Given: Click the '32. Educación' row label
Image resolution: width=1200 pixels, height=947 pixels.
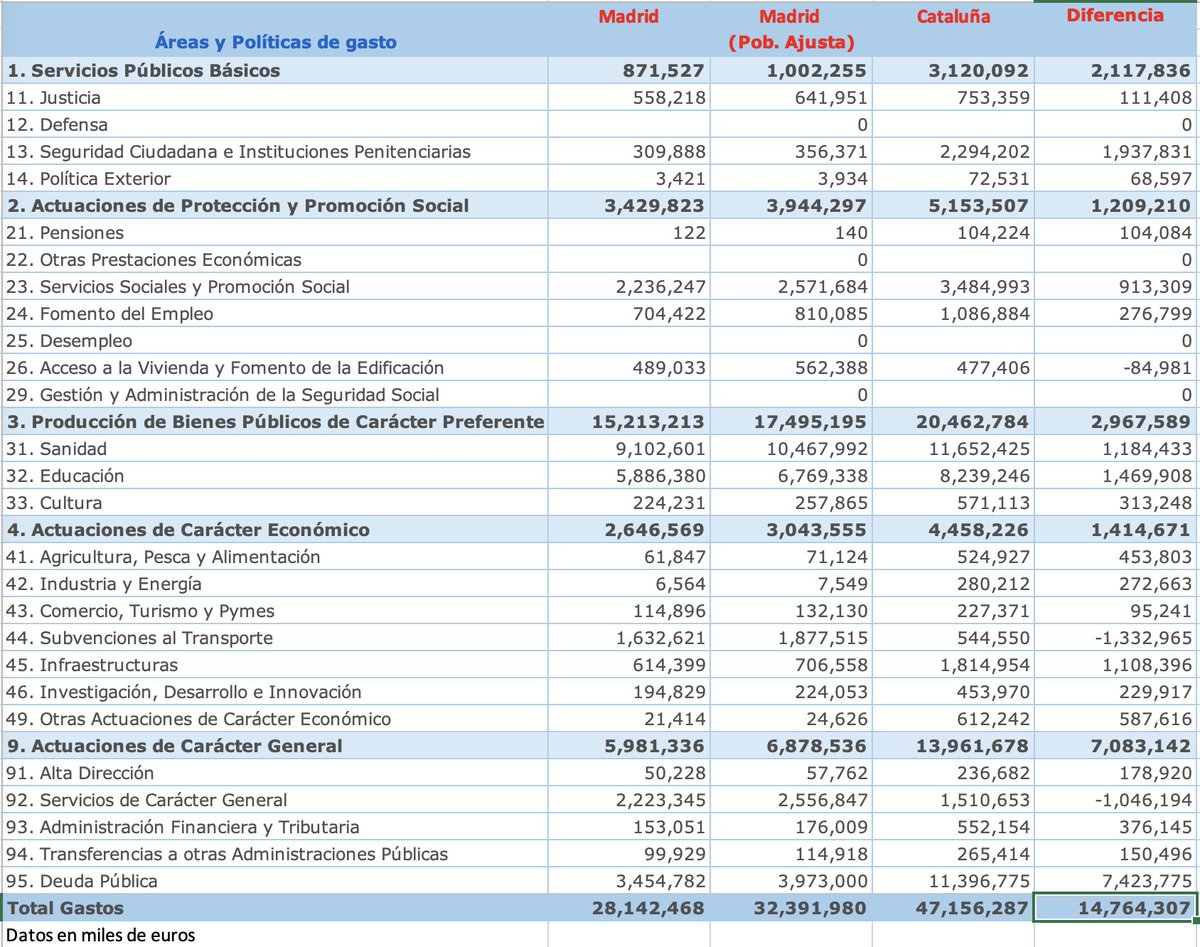Looking at the screenshot, I should [65, 475].
